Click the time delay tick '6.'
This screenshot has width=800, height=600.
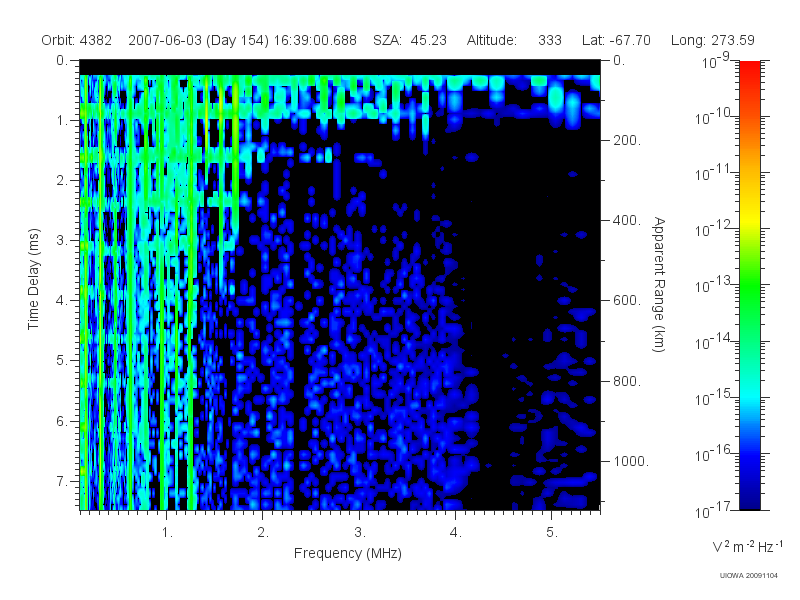(x=62, y=421)
